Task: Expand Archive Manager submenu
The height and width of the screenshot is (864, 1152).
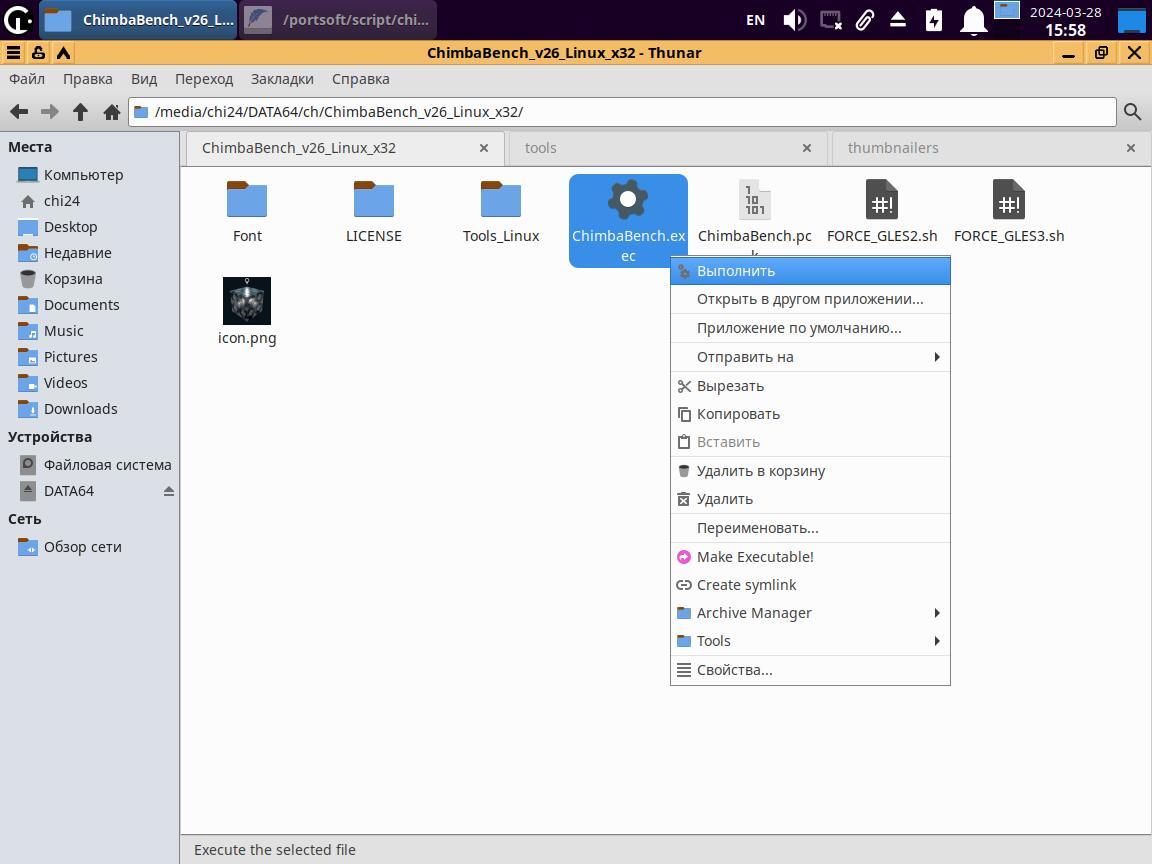Action: coord(810,613)
